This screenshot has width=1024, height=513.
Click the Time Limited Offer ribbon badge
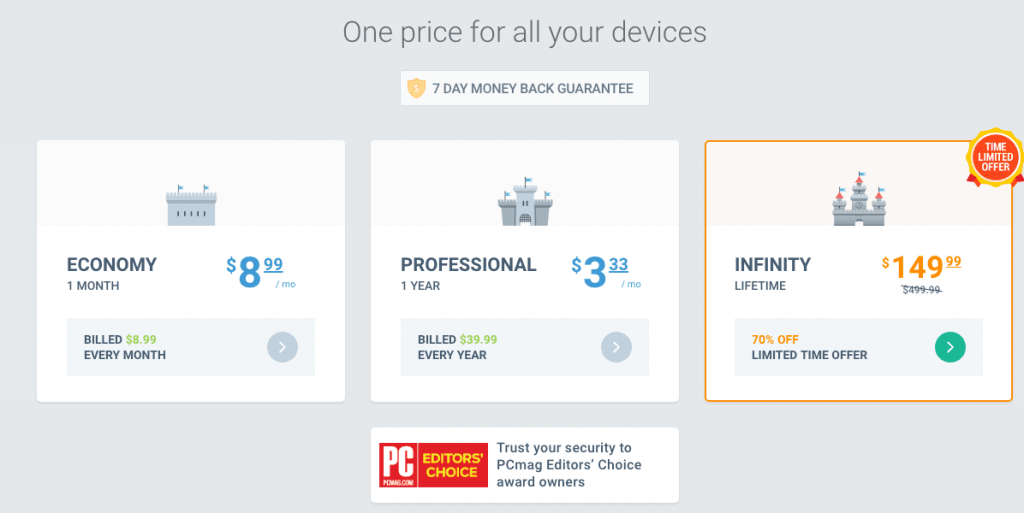pos(995,158)
